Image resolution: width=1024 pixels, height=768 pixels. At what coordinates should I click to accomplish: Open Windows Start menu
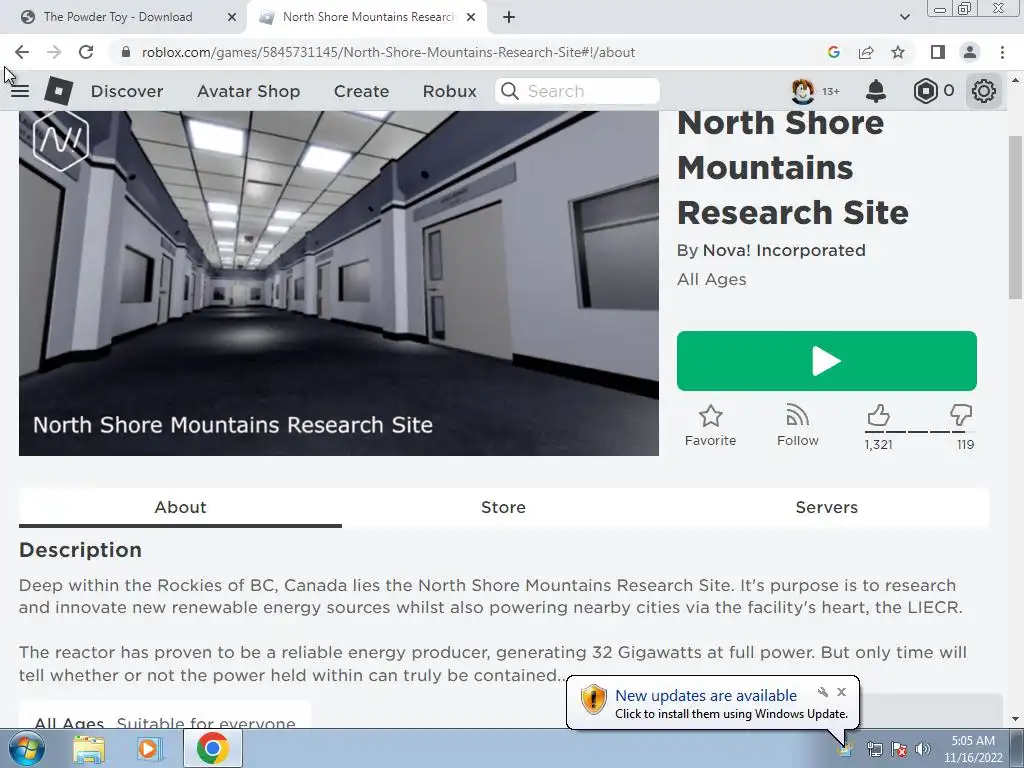27,748
